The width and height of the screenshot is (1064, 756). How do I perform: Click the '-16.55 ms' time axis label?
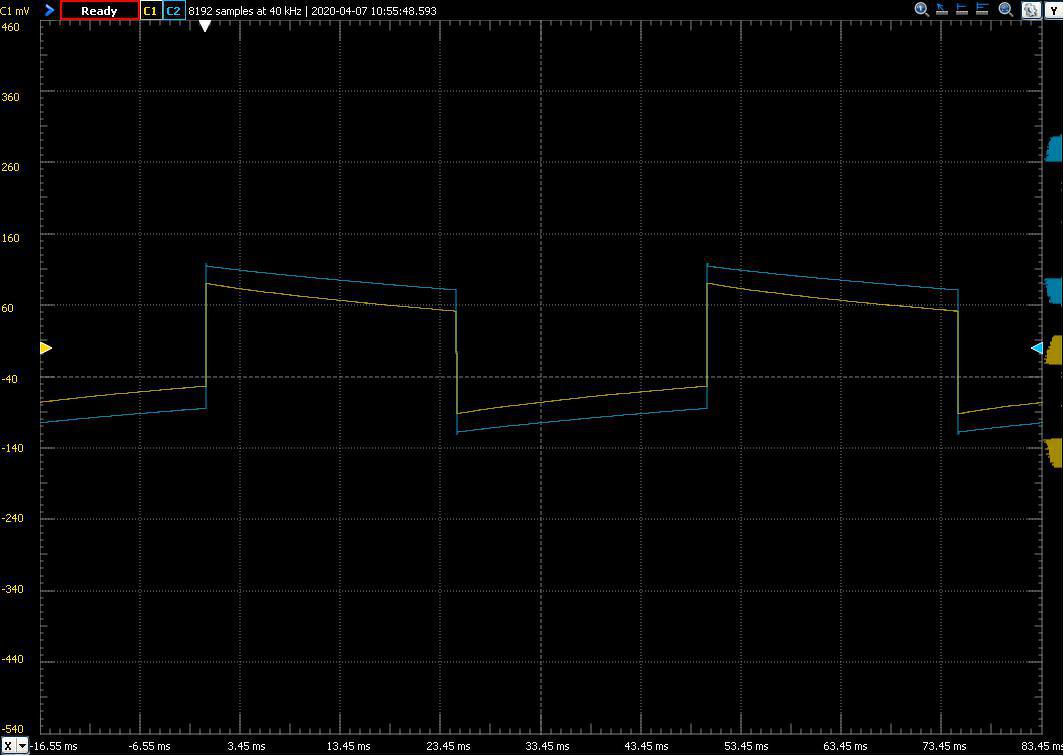tap(54, 746)
